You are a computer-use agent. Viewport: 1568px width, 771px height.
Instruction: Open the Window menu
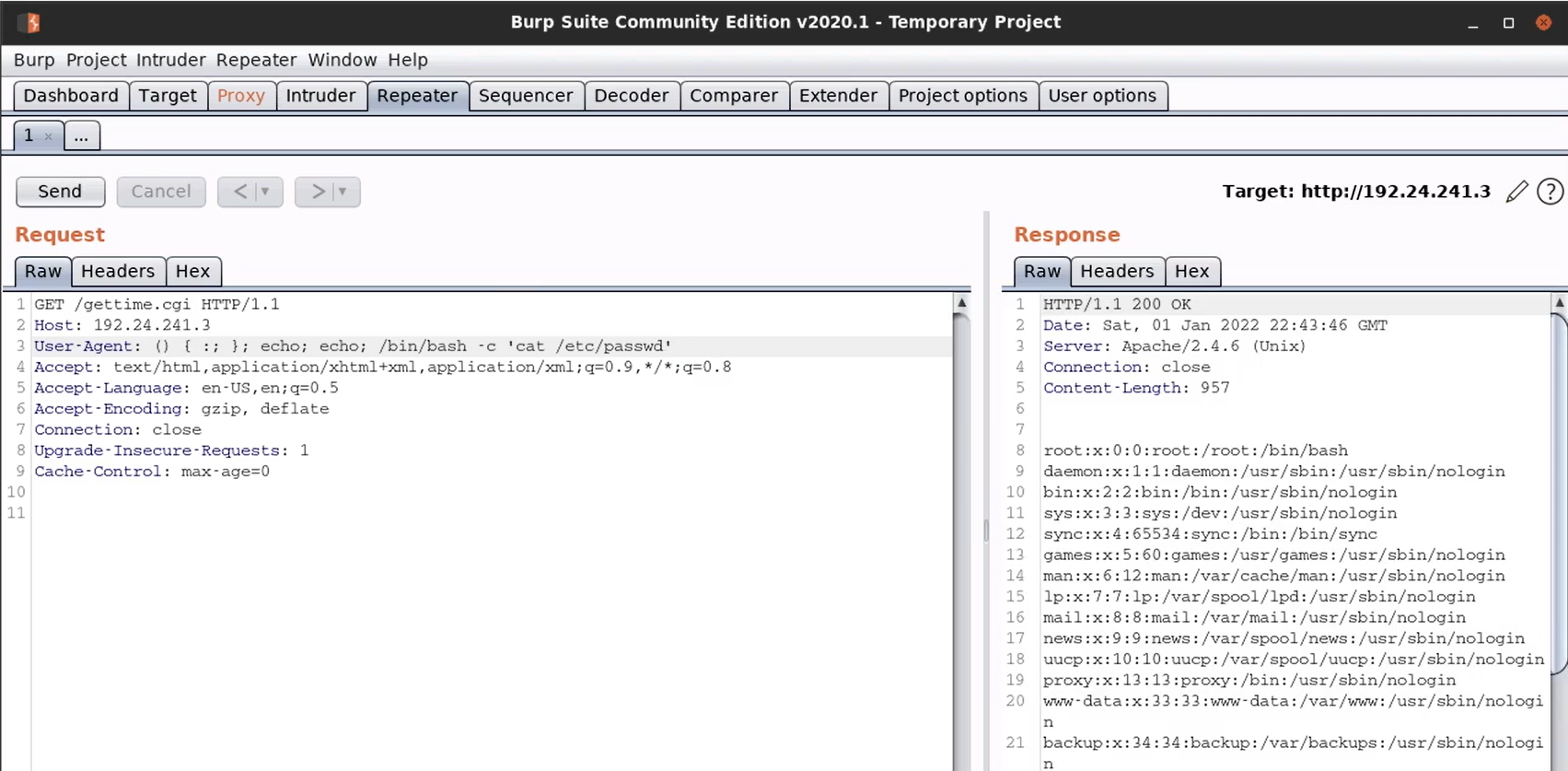(x=343, y=60)
